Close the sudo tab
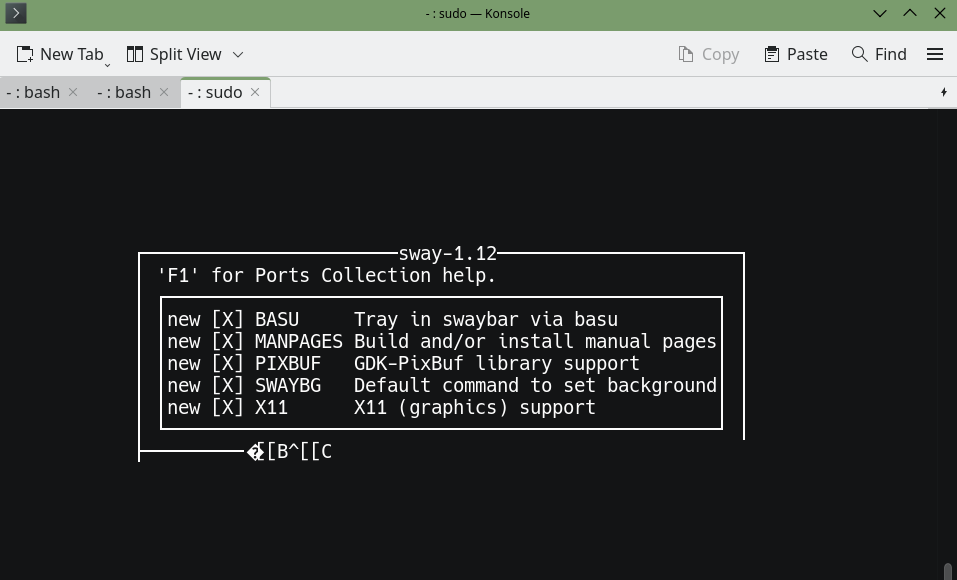 255,92
